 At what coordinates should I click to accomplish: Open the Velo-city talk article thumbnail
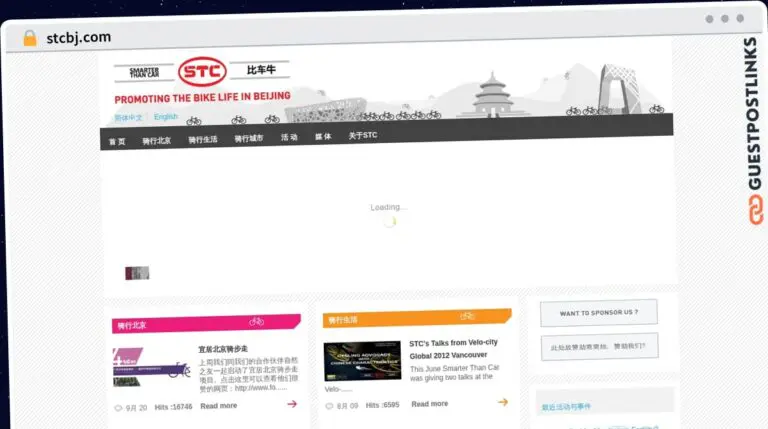point(362,361)
